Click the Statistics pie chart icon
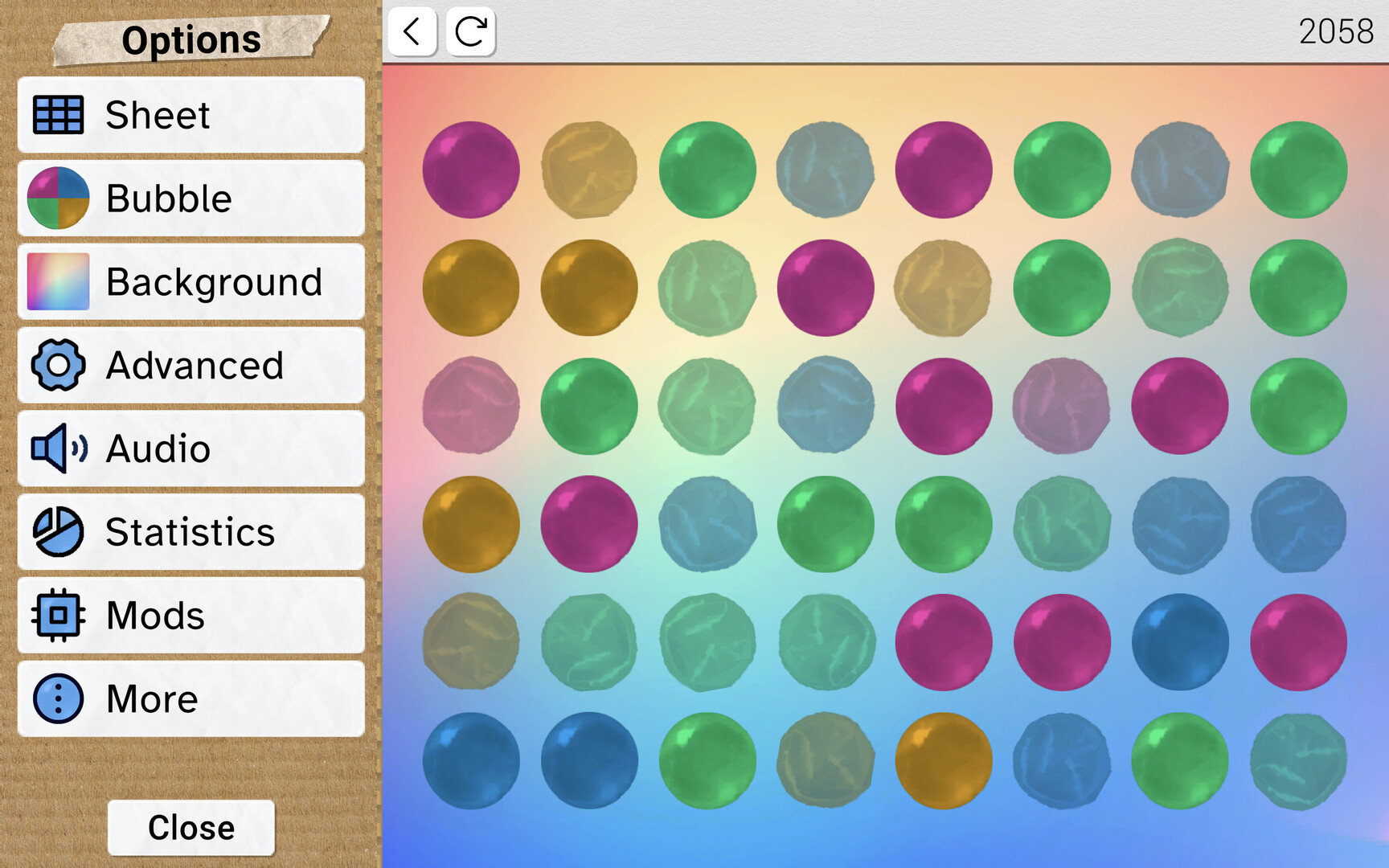This screenshot has width=1389, height=868. (x=58, y=532)
